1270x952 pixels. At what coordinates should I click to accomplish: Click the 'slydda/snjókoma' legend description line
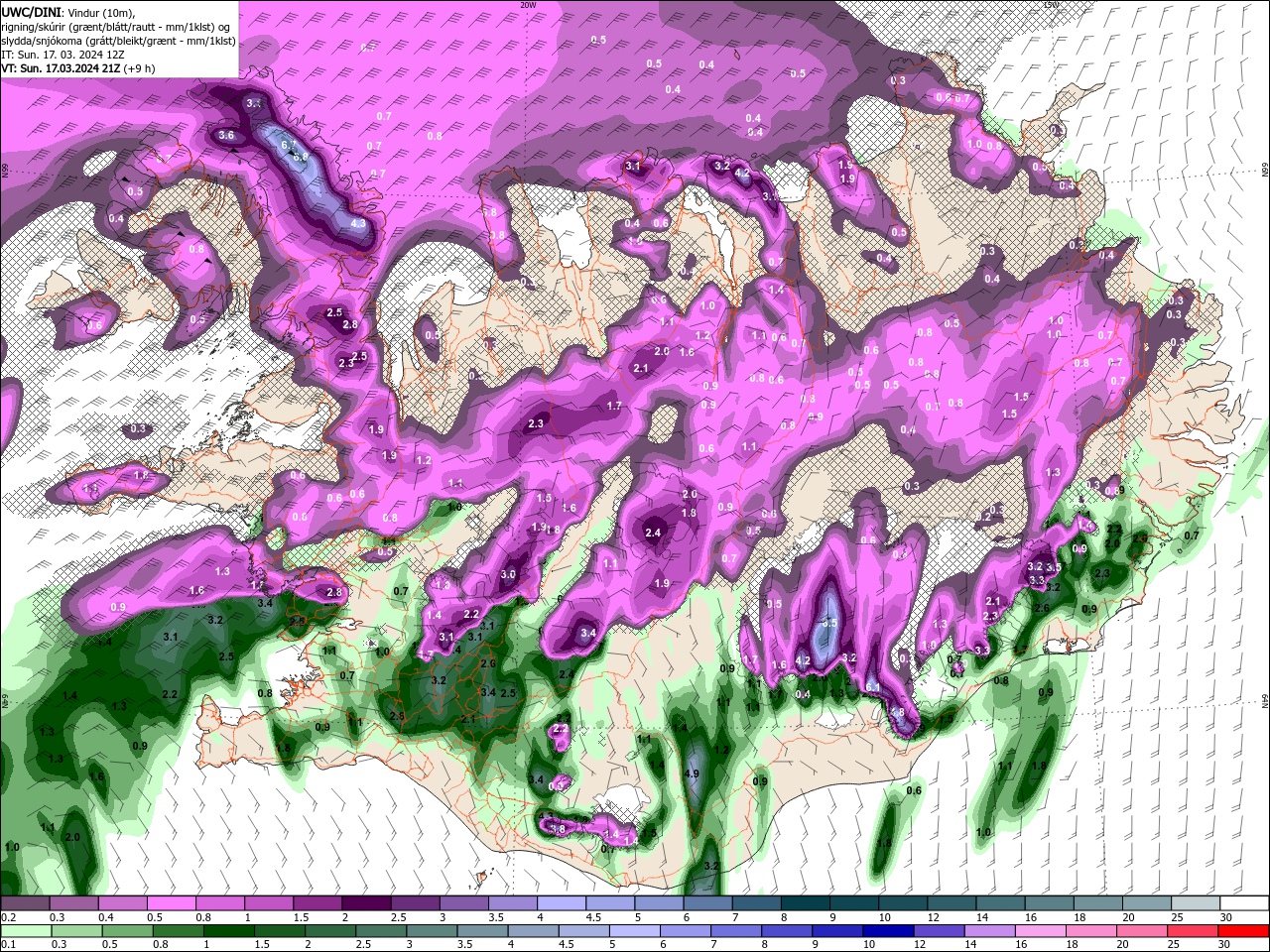point(118,41)
